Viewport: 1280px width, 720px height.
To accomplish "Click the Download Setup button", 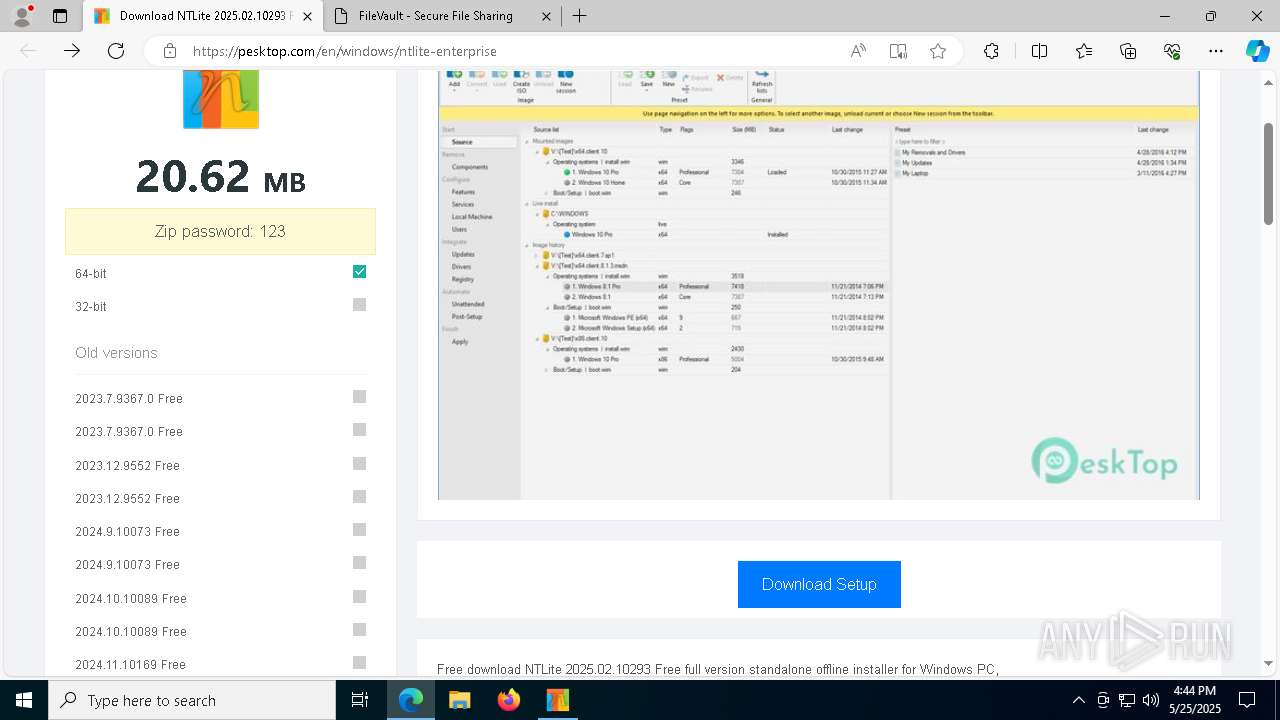I will pos(819,584).
